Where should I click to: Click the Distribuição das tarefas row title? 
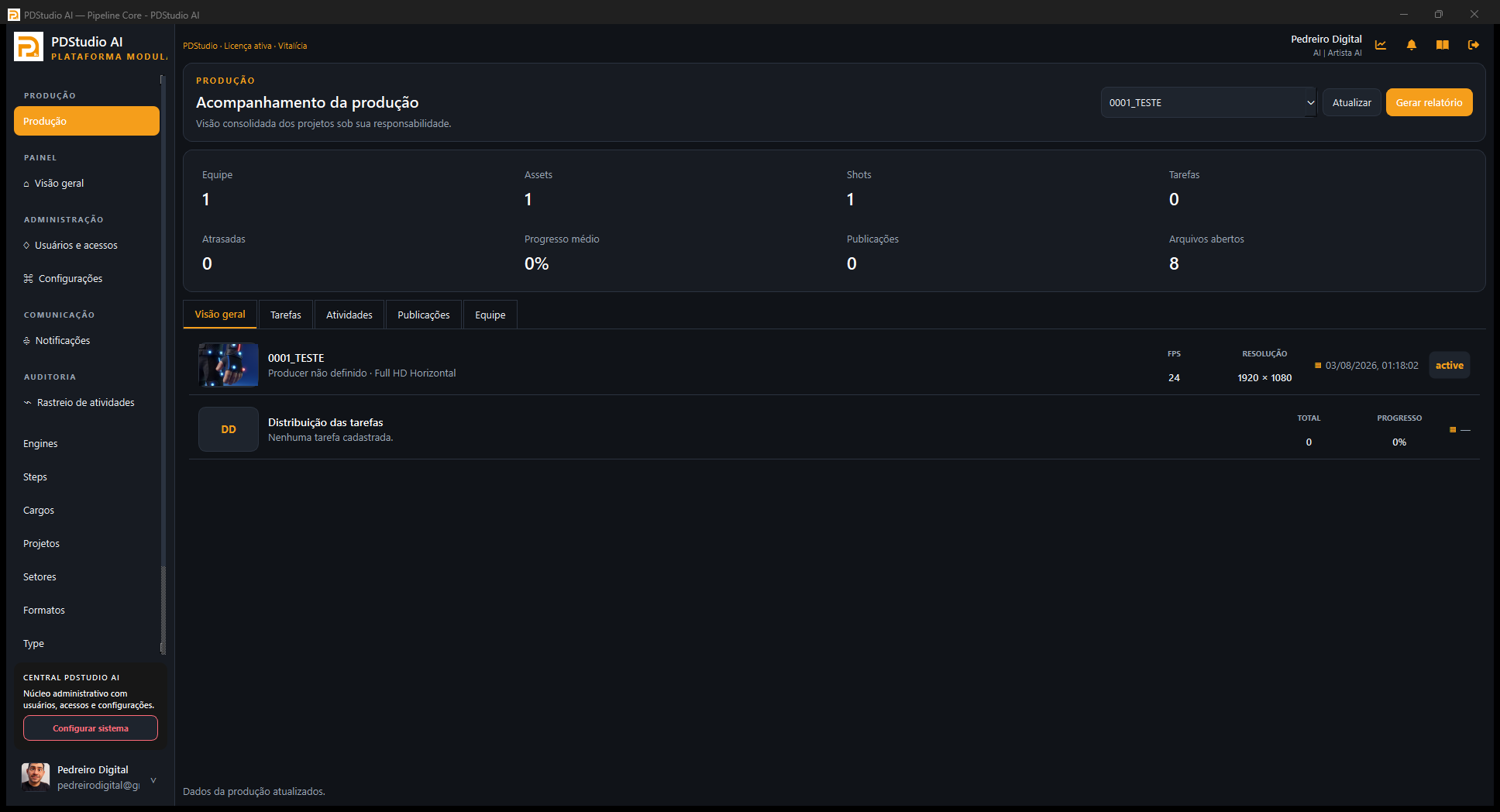point(325,422)
